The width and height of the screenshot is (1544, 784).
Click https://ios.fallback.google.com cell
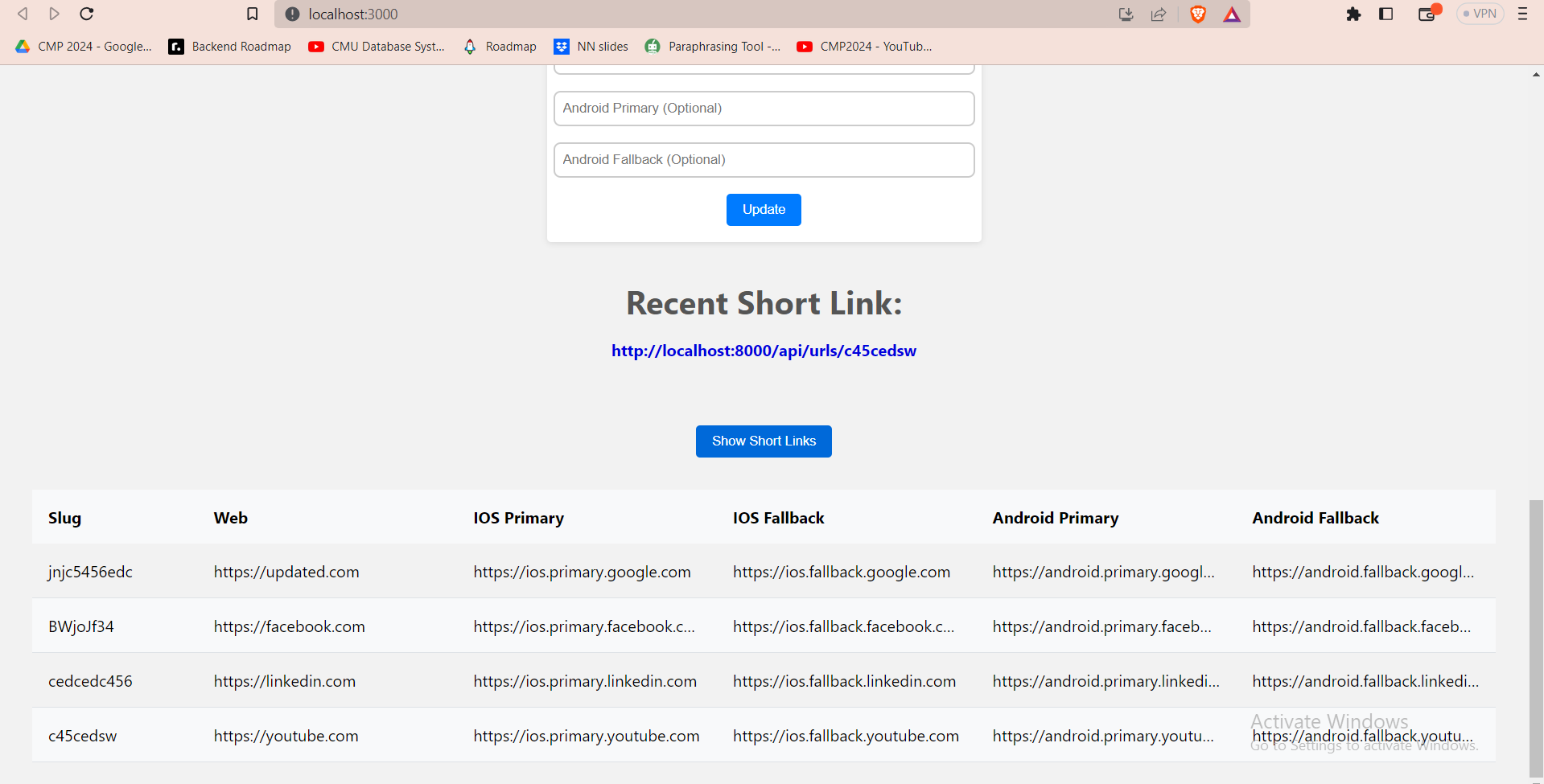coord(842,572)
